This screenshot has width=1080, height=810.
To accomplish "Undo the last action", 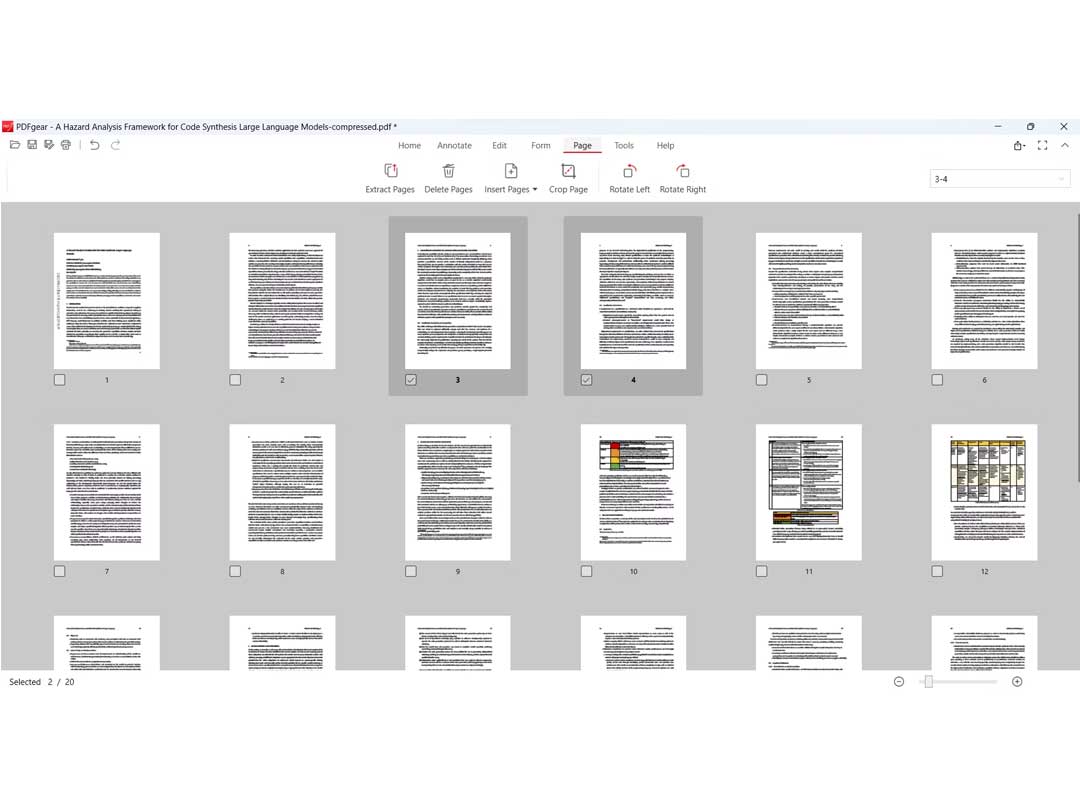I will pyautogui.click(x=94, y=145).
